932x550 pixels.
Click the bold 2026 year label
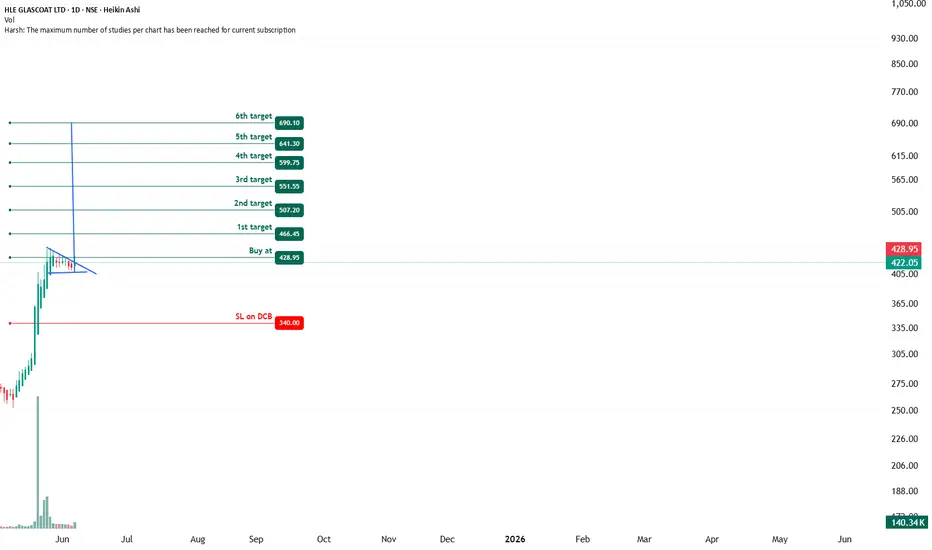pyautogui.click(x=515, y=539)
